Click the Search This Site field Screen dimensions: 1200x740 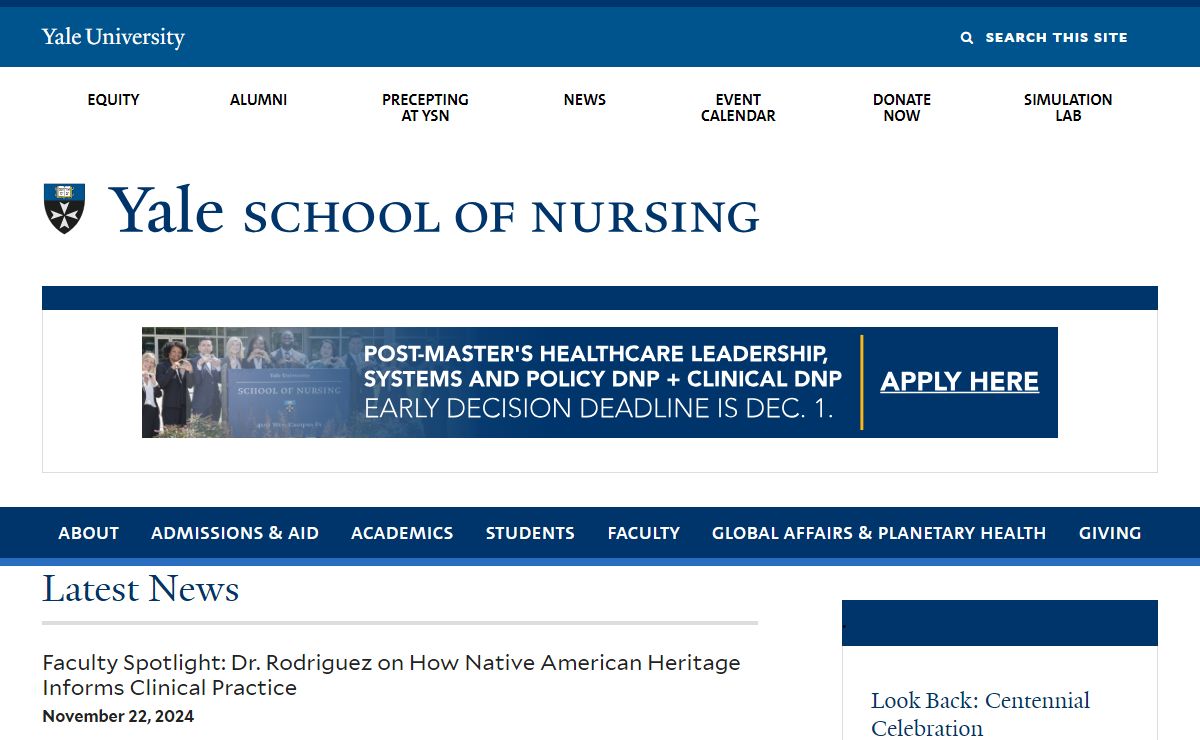click(x=1056, y=38)
